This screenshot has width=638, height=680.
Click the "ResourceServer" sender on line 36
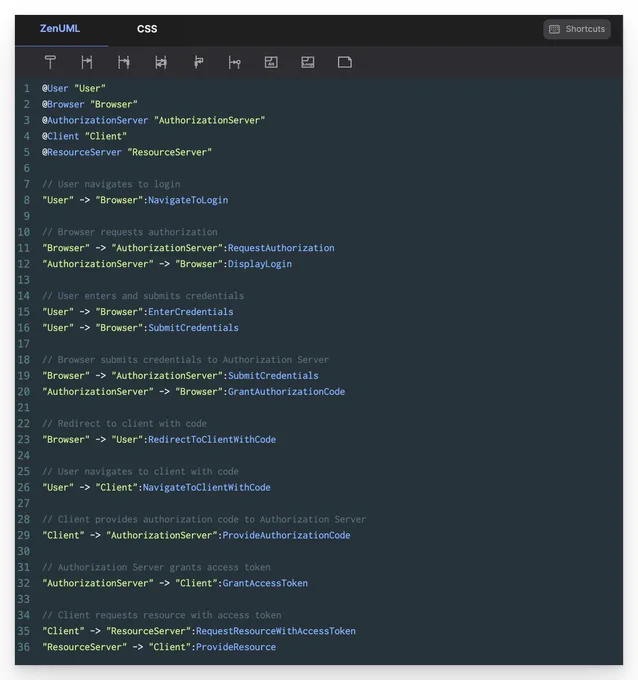click(x=85, y=647)
